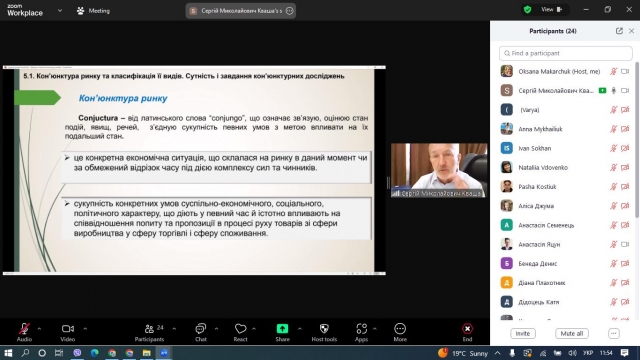The height and width of the screenshot is (360, 640).
Task: Toggle Oksana Makarchuk's microphone icon
Action: pyautogui.click(x=613, y=71)
